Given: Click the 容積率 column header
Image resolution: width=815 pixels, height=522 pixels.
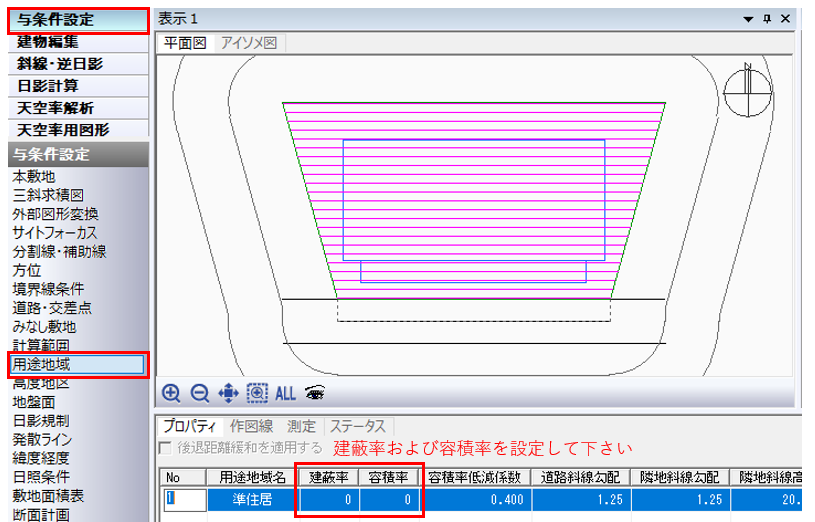Looking at the screenshot, I should click(x=388, y=477).
